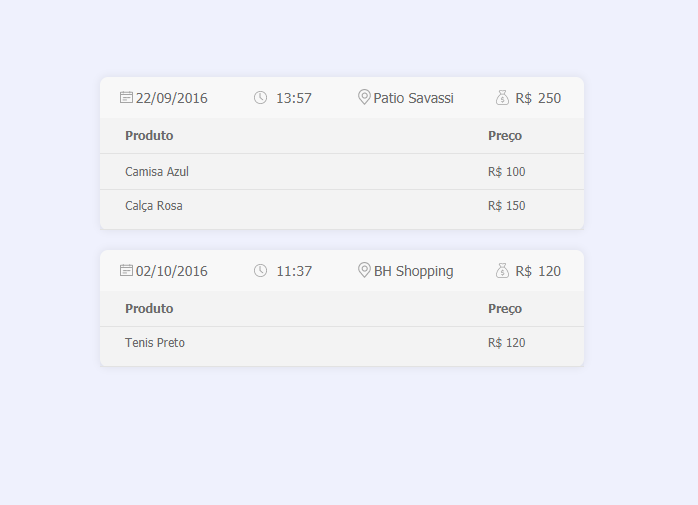Click the Camisa Azul product row
This screenshot has height=505, width=698.
pyautogui.click(x=342, y=171)
